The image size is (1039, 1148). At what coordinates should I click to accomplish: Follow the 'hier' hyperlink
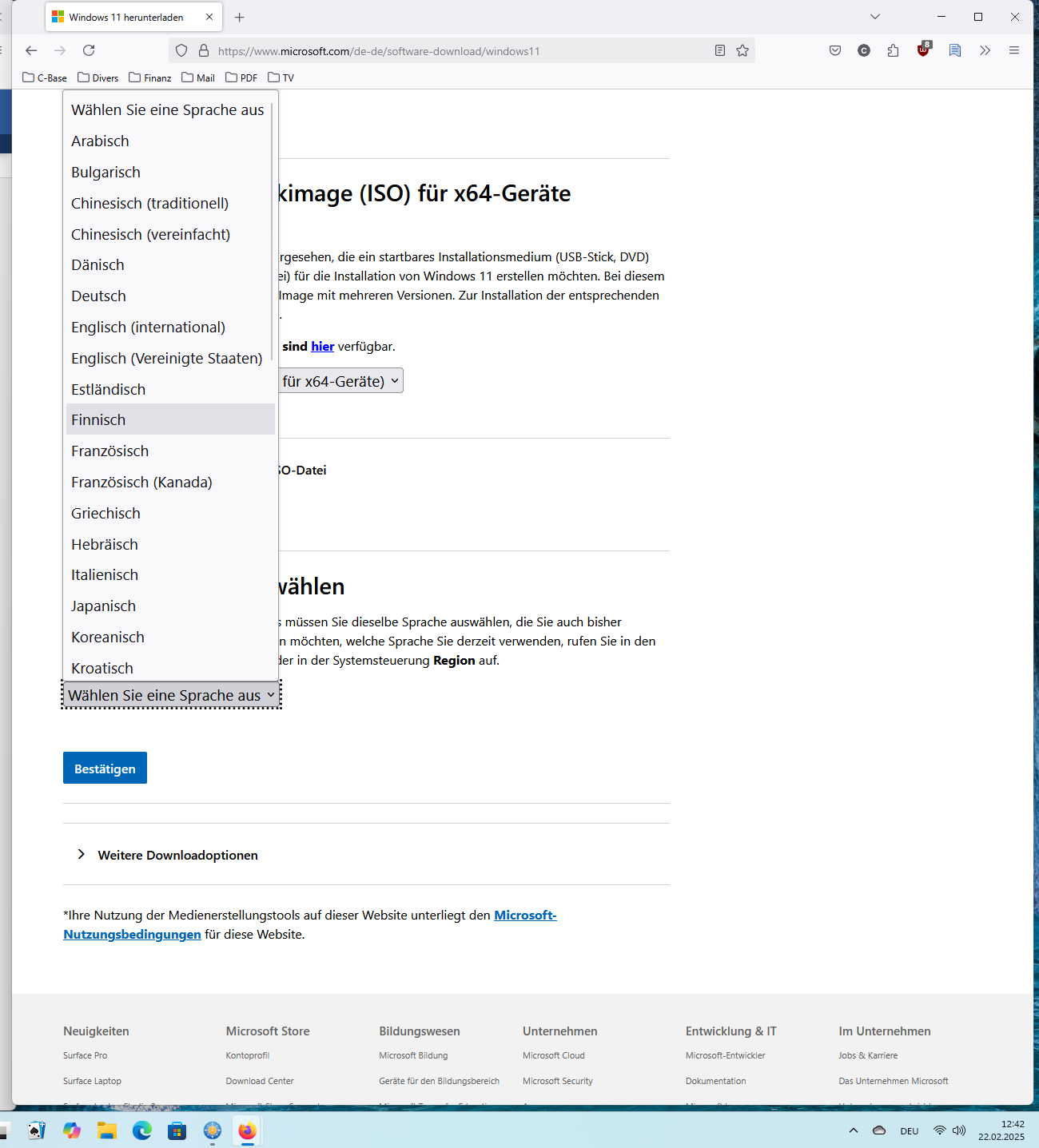[x=322, y=346]
